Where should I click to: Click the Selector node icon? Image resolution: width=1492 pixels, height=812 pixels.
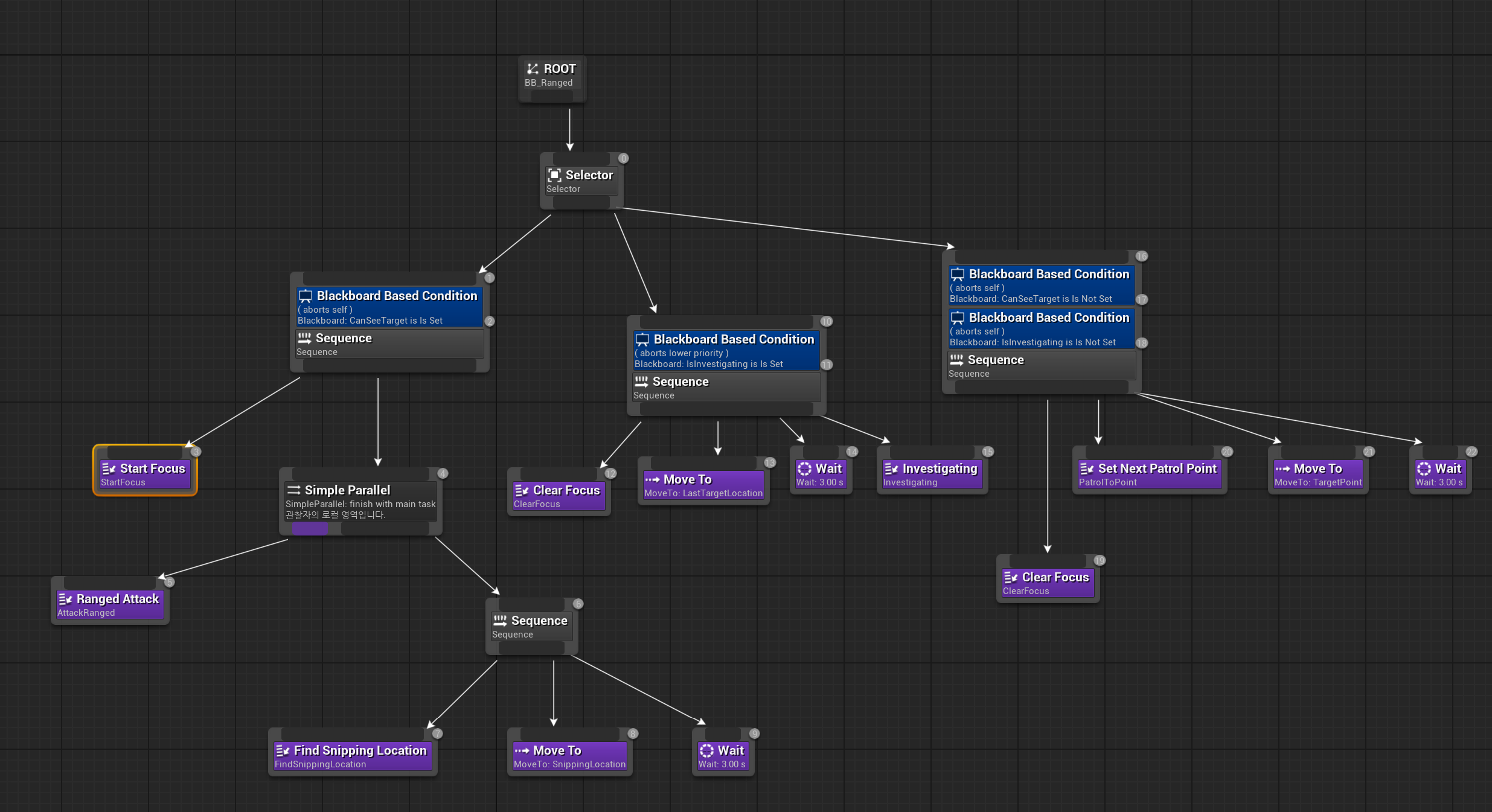(x=555, y=174)
